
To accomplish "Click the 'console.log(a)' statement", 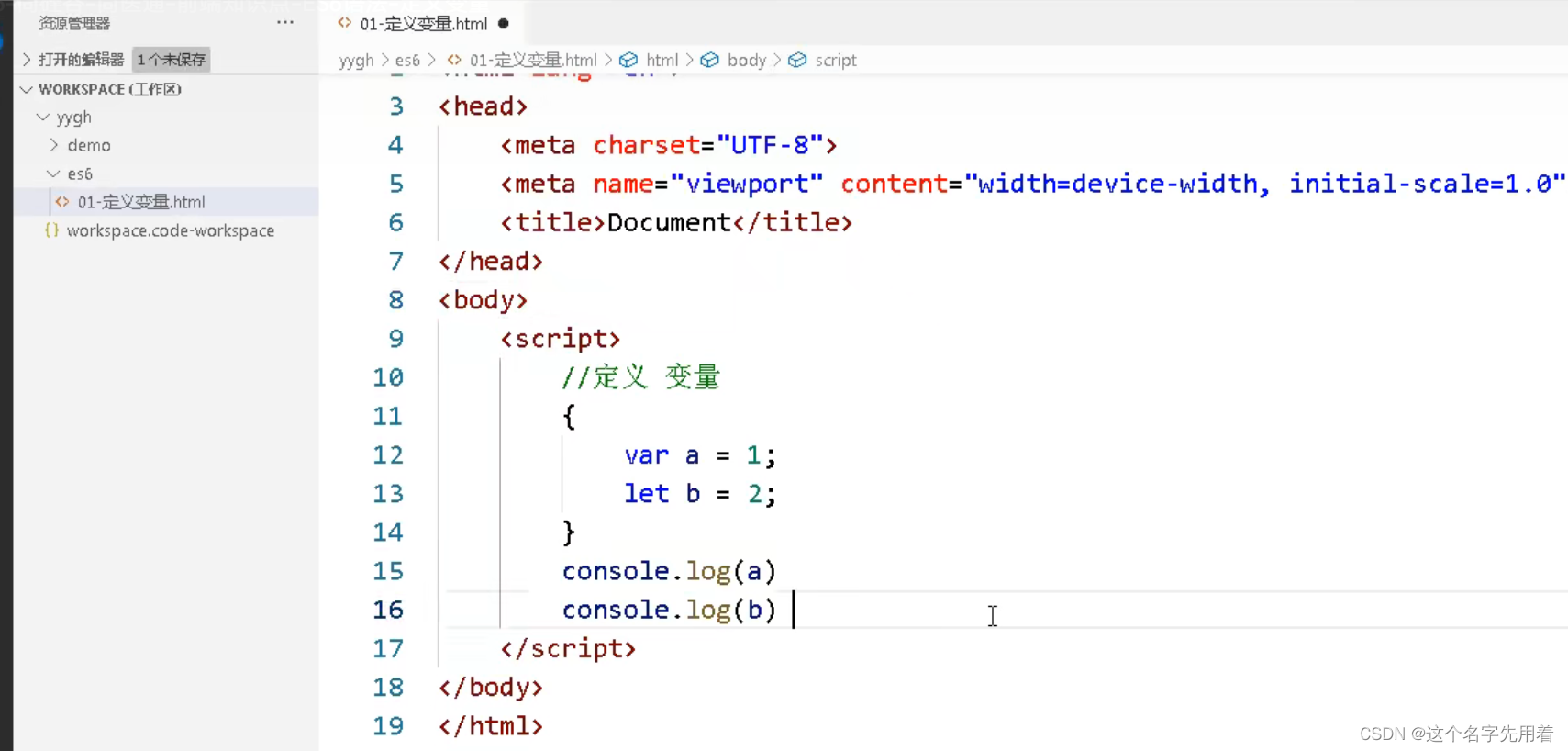I will tap(670, 571).
